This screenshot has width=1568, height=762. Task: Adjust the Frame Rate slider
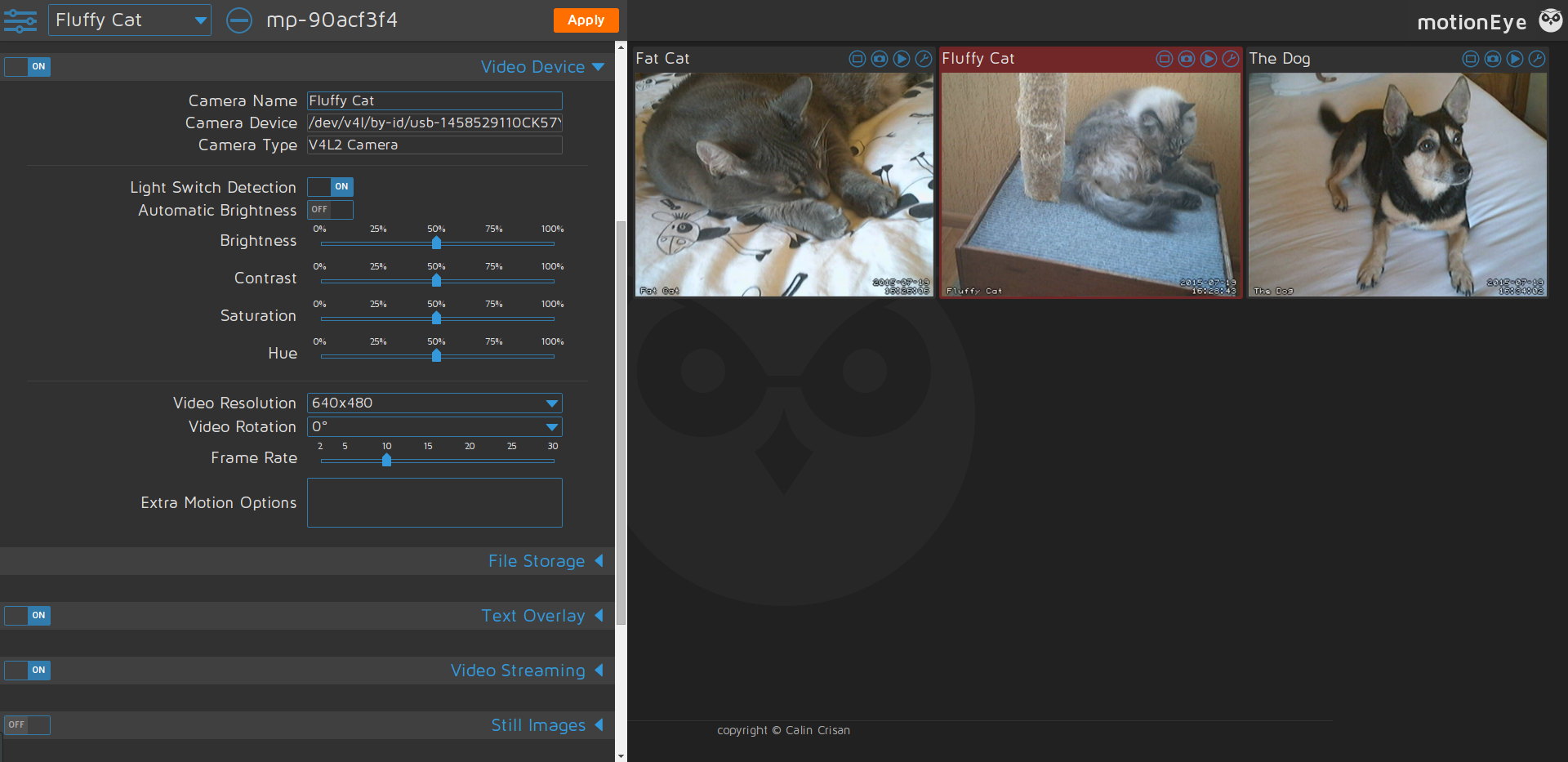click(x=386, y=460)
